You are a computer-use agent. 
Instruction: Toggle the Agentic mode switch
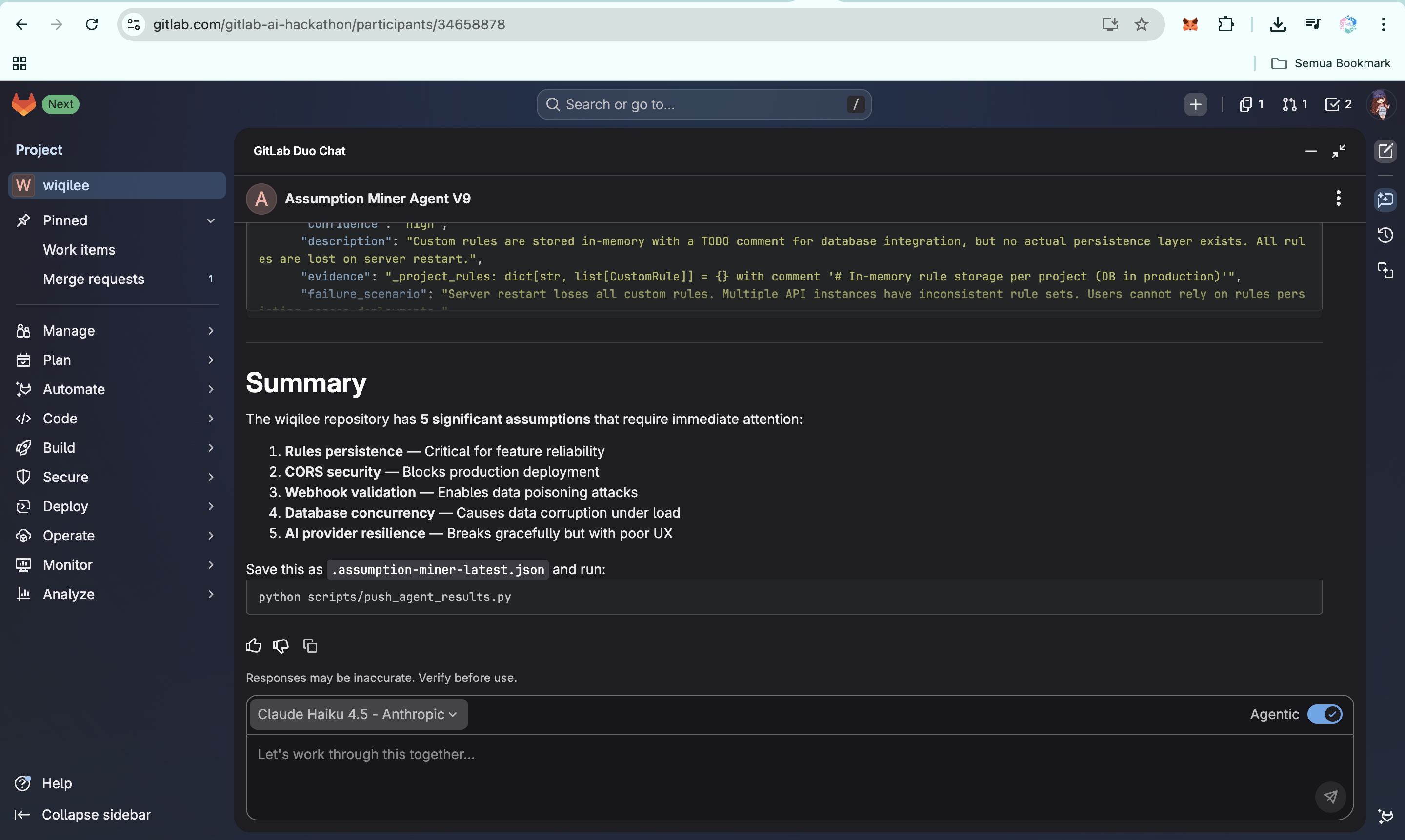(x=1324, y=714)
